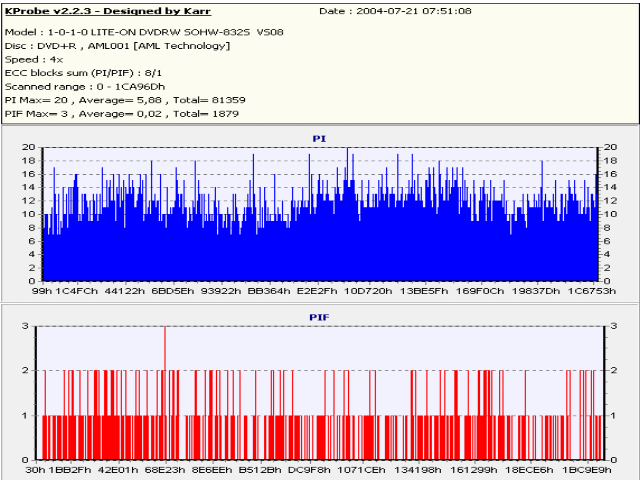Click the 134198h label on PIF axis
The width and height of the screenshot is (640, 480).
point(417,470)
